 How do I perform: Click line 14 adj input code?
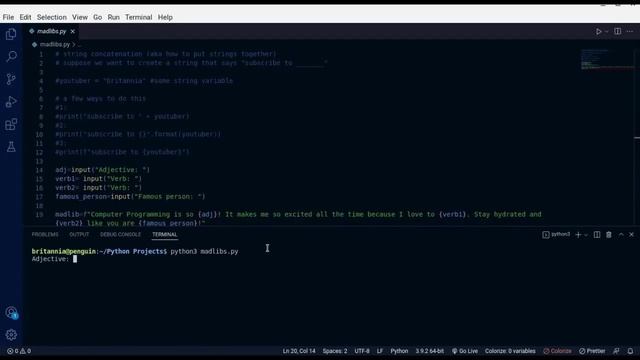pyautogui.click(x=102, y=170)
